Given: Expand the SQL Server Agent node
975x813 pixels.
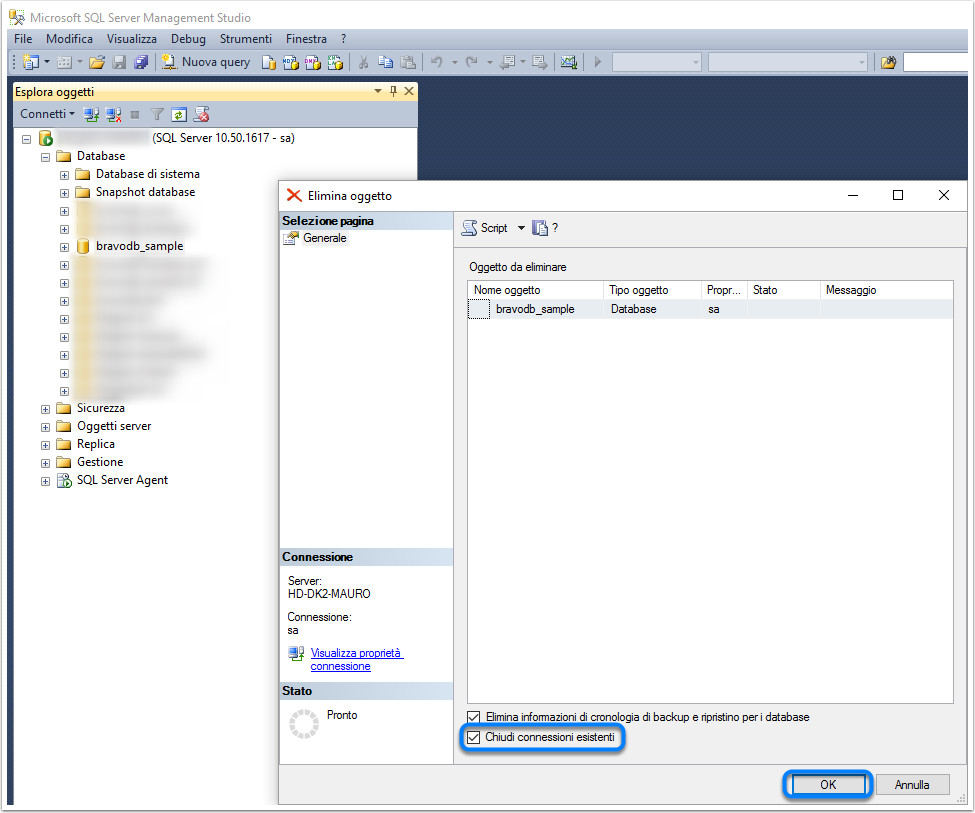Looking at the screenshot, I should [45, 481].
